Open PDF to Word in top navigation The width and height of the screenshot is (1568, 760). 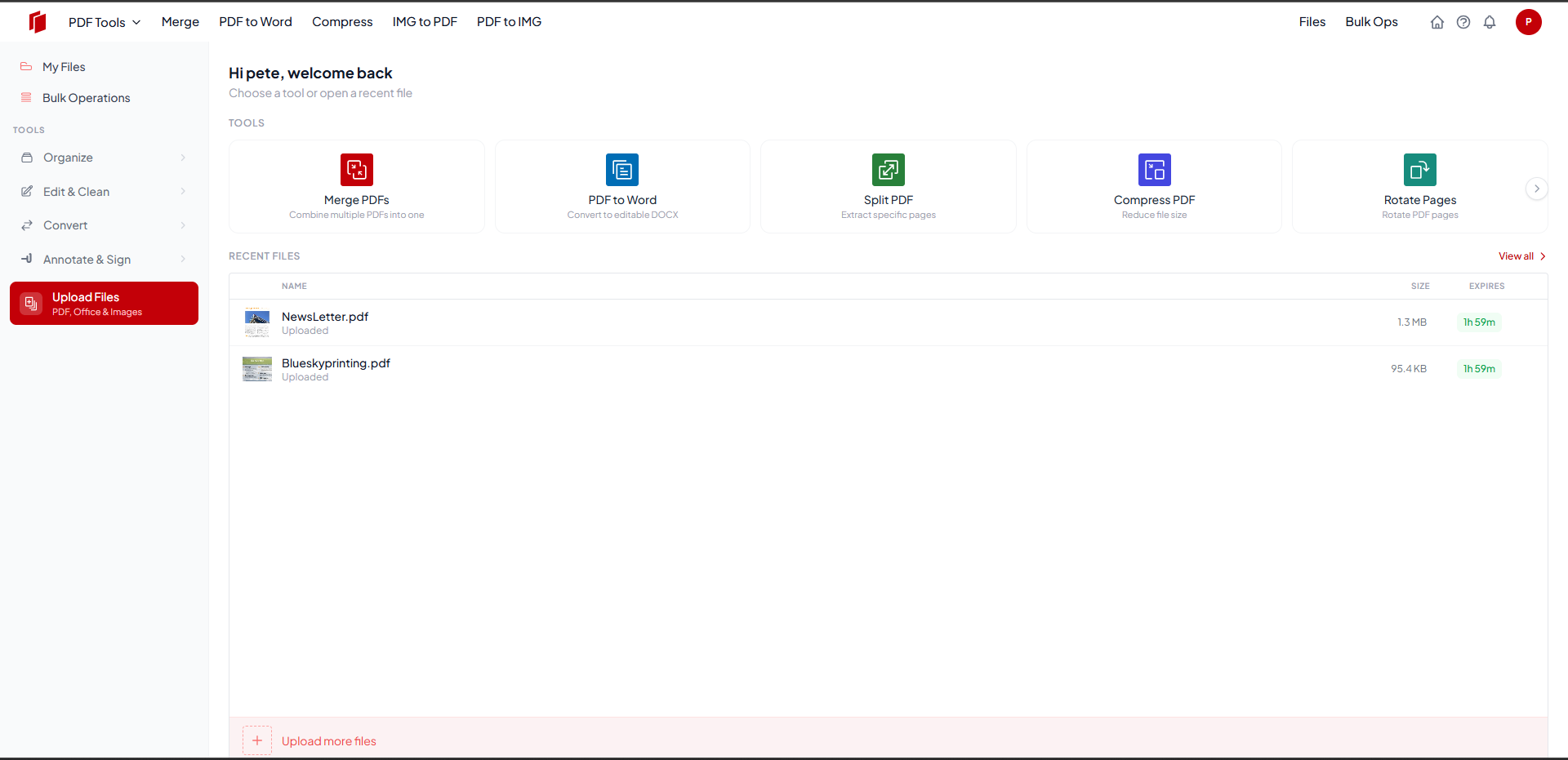tap(256, 22)
